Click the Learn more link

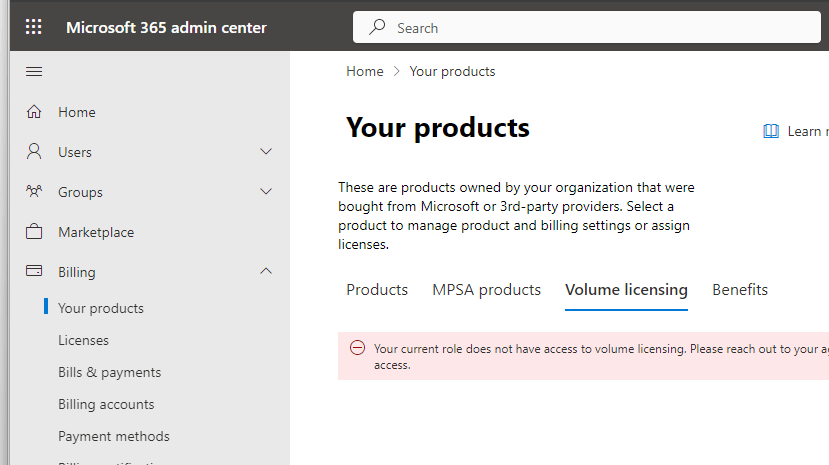pyautogui.click(x=808, y=131)
